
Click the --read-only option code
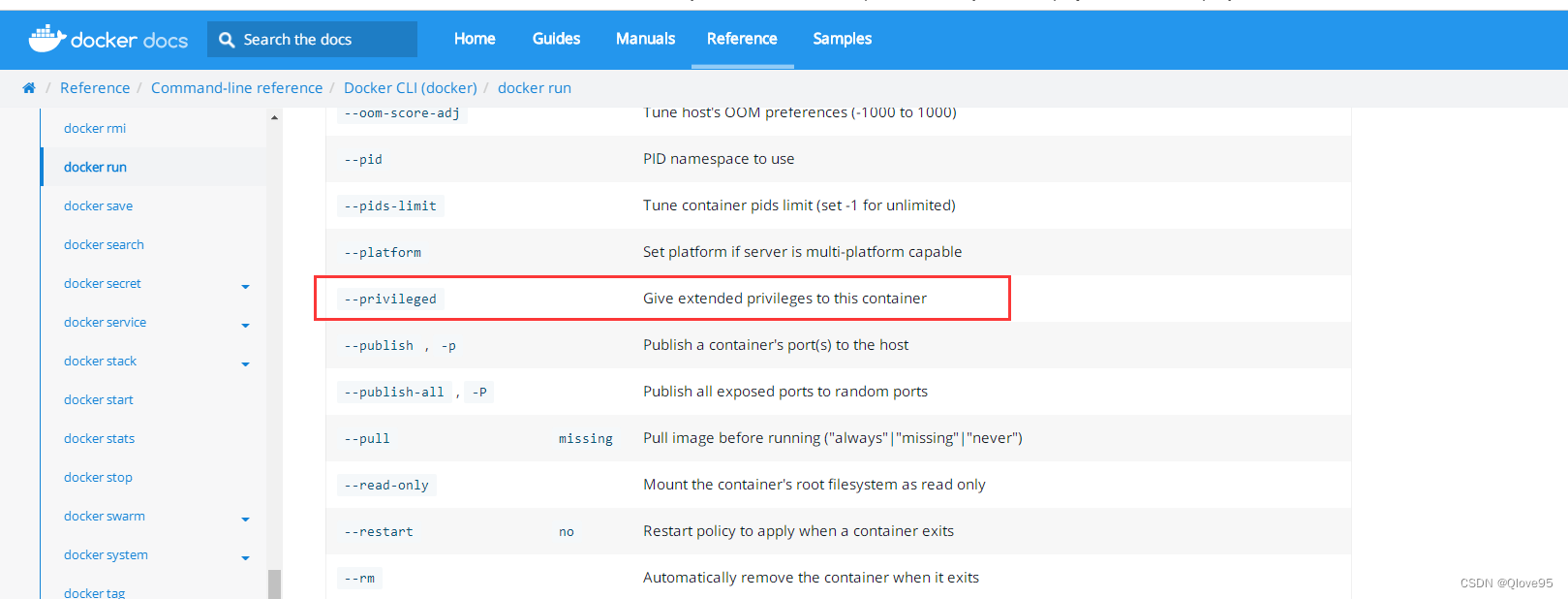pos(386,485)
